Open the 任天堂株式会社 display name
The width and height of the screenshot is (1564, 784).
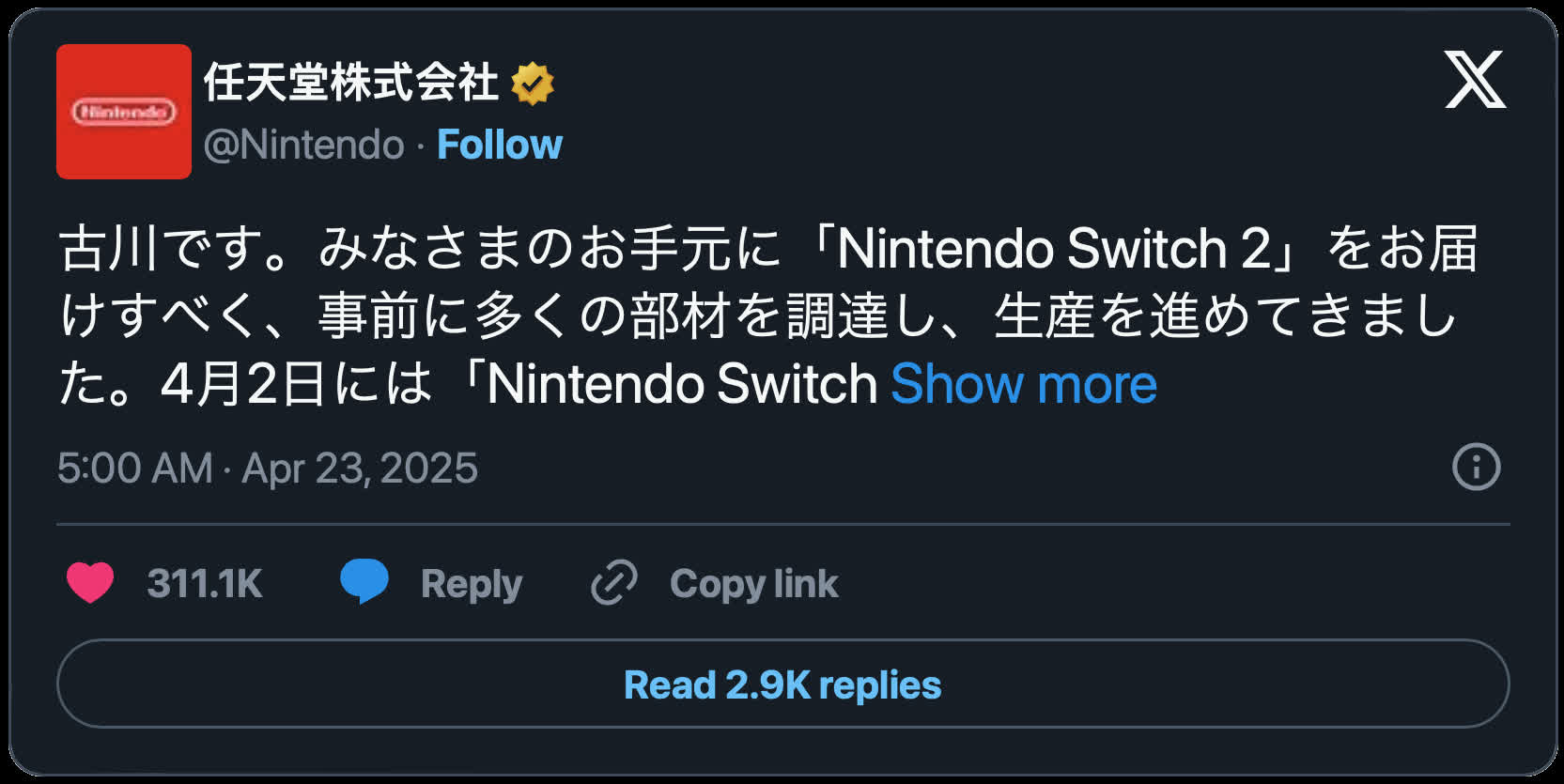click(351, 83)
